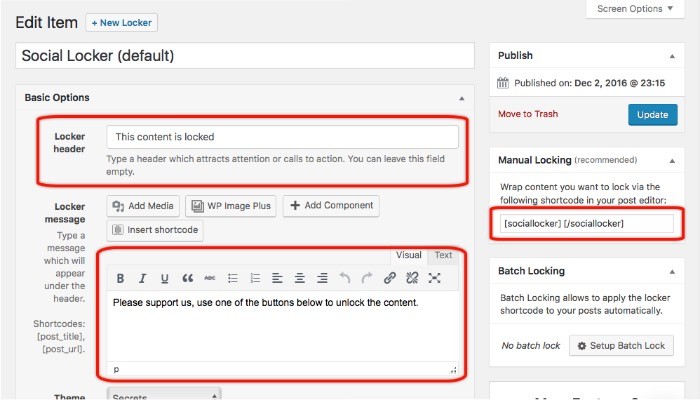Click the insert link icon
This screenshot has height=400, width=700.
click(390, 278)
